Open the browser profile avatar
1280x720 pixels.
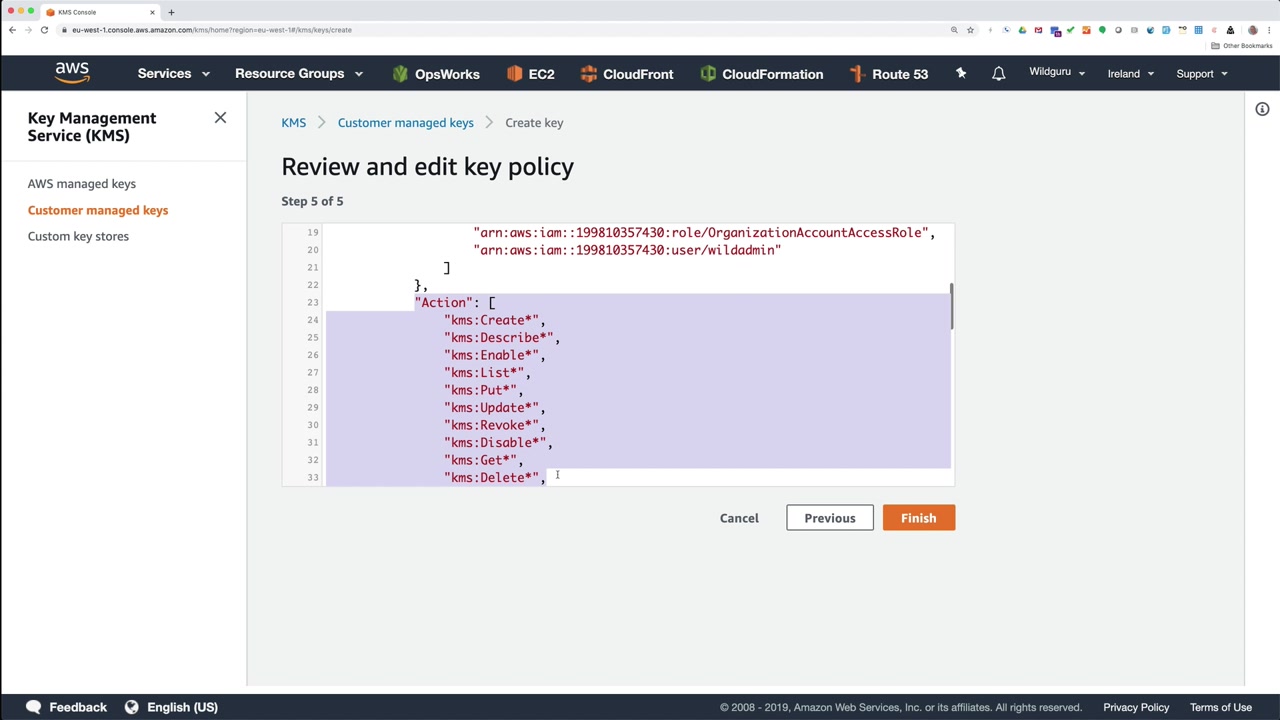coord(1252,30)
